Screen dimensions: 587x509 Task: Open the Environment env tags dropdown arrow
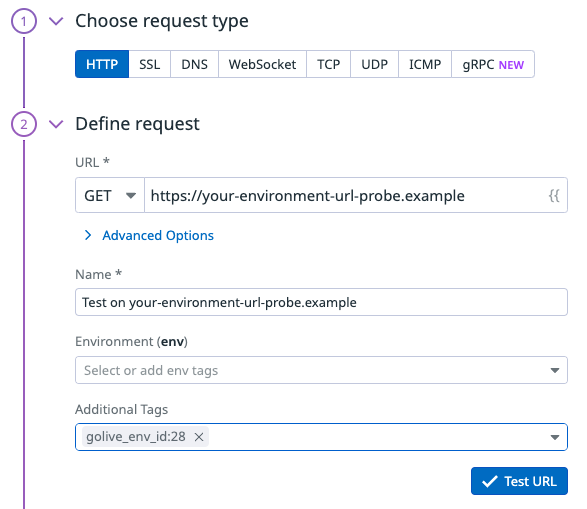click(x=555, y=371)
